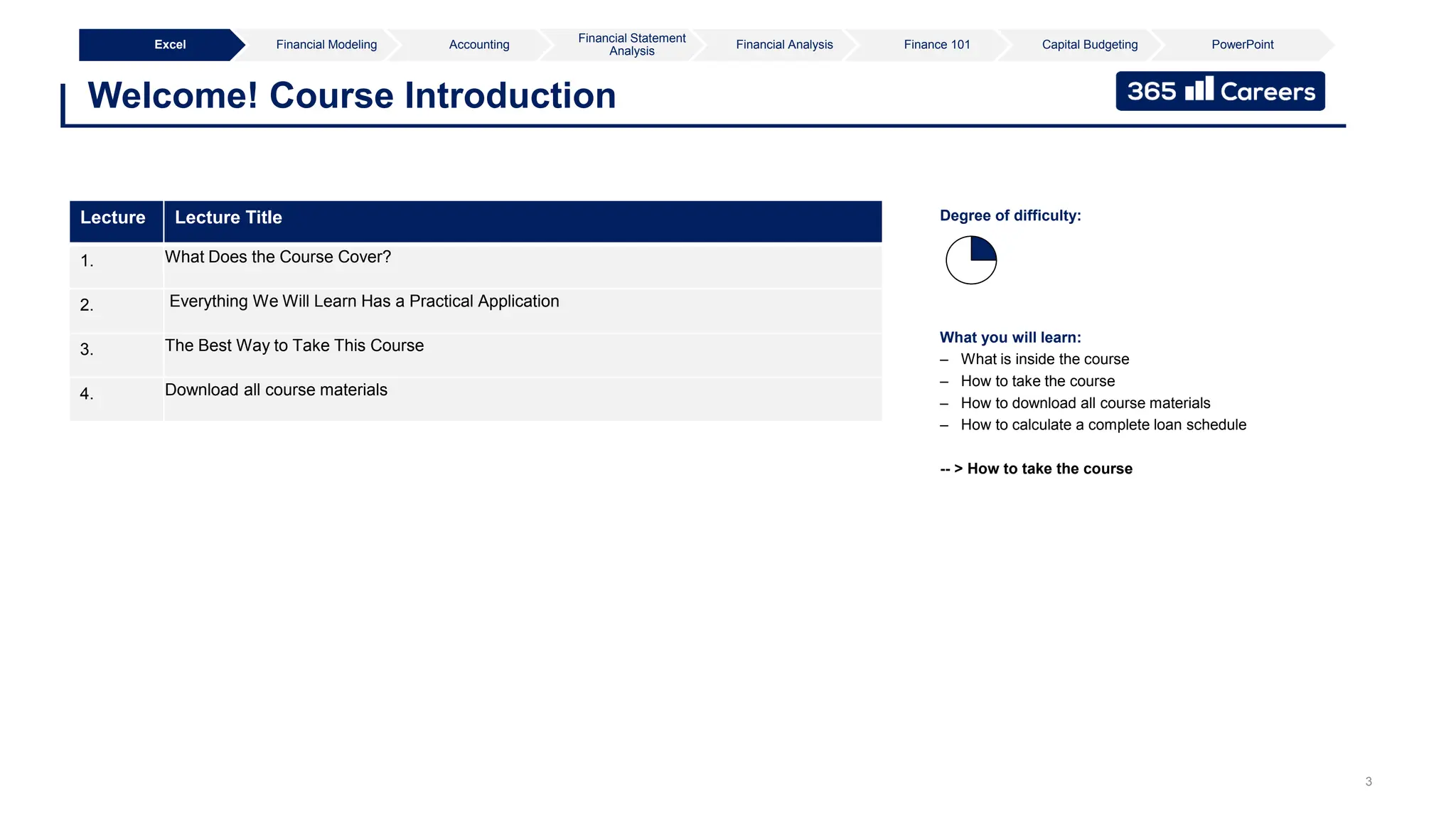
Task: Open the Financial Modeling section tab
Action: click(x=326, y=45)
